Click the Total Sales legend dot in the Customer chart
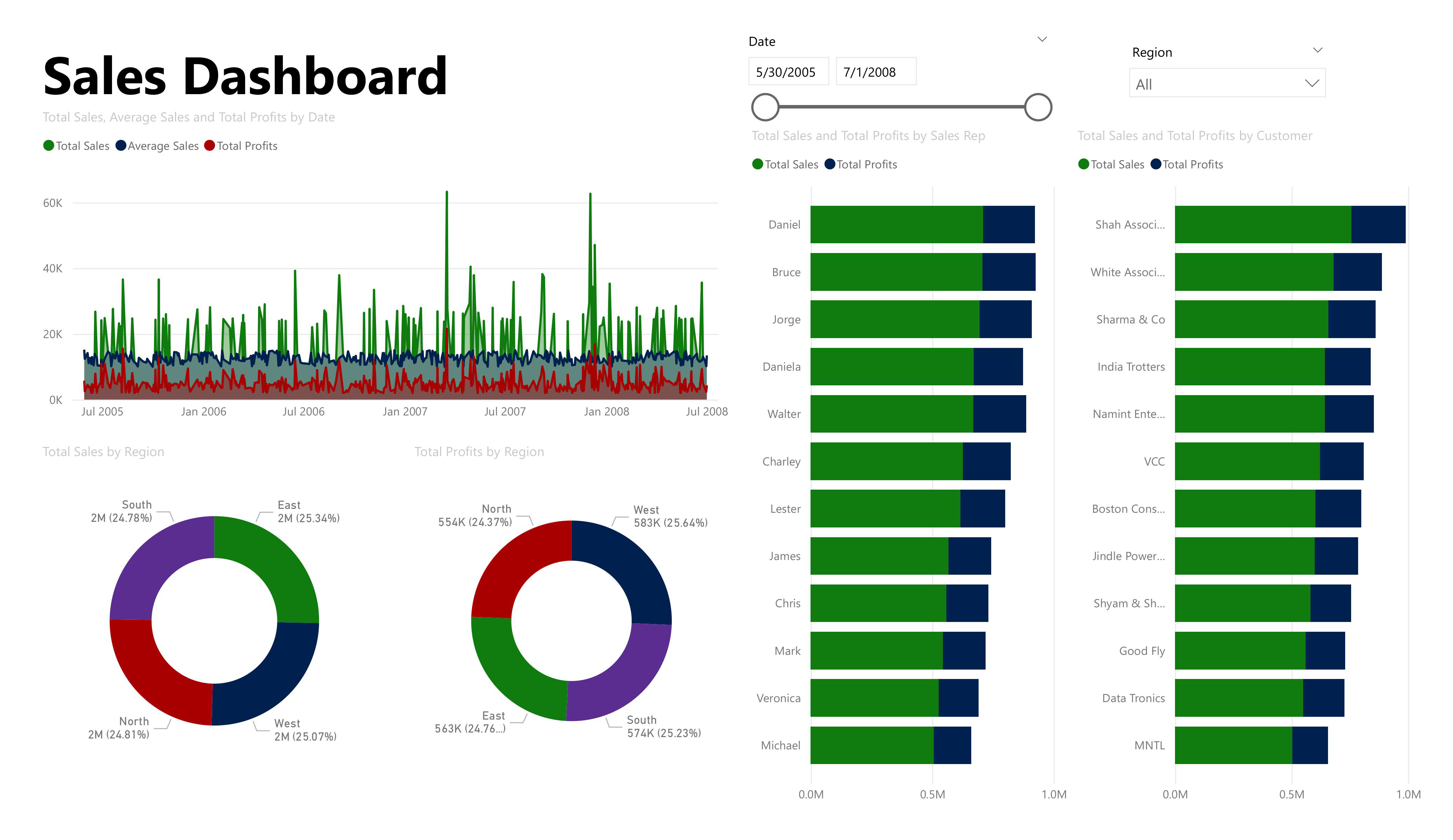 [1084, 164]
